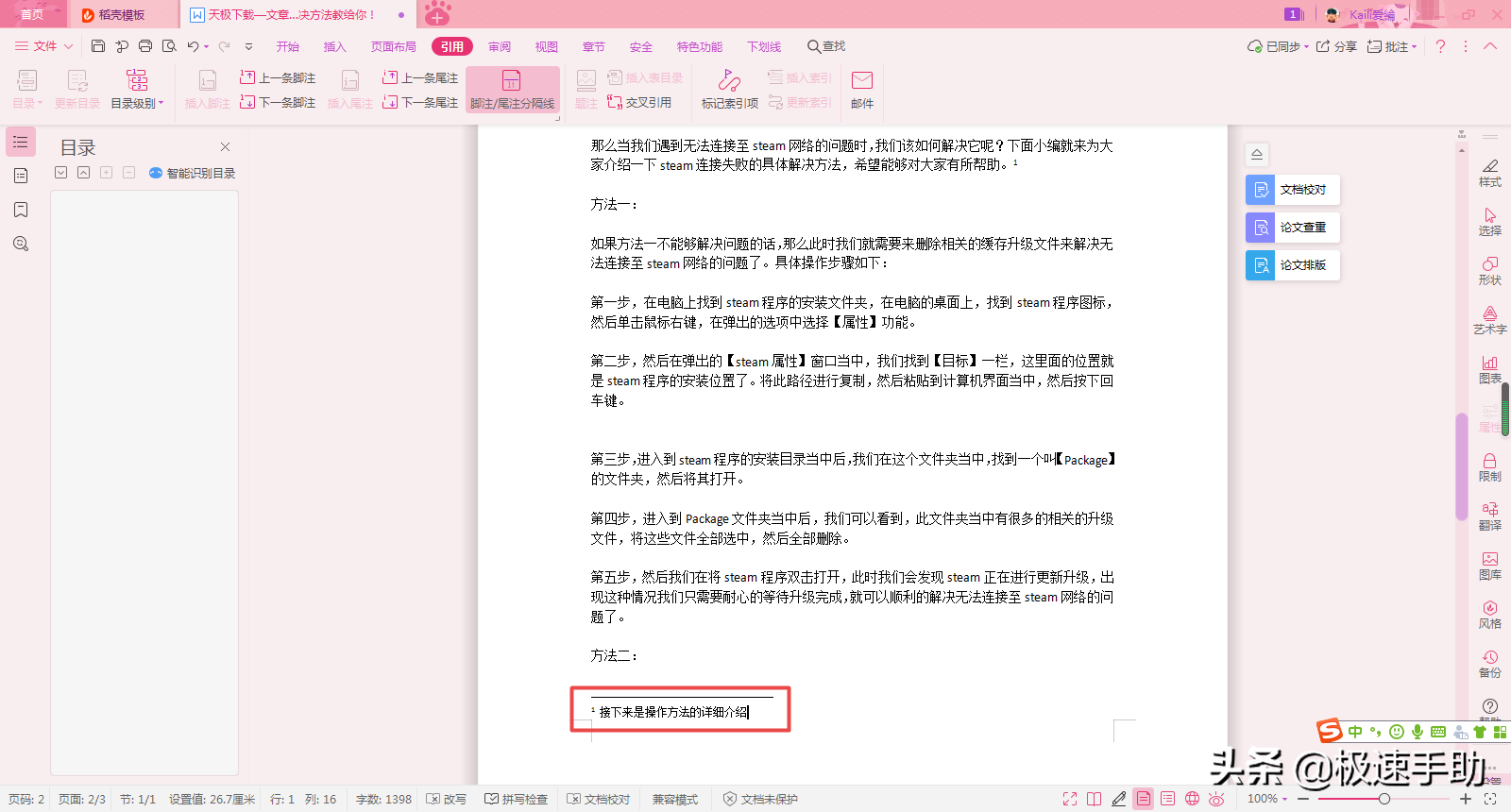Click 论文排版 button

pyautogui.click(x=1293, y=265)
